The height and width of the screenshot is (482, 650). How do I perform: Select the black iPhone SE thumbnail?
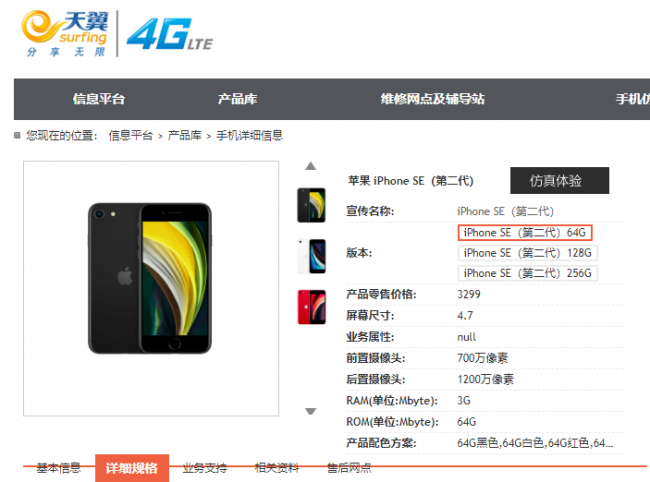click(311, 205)
